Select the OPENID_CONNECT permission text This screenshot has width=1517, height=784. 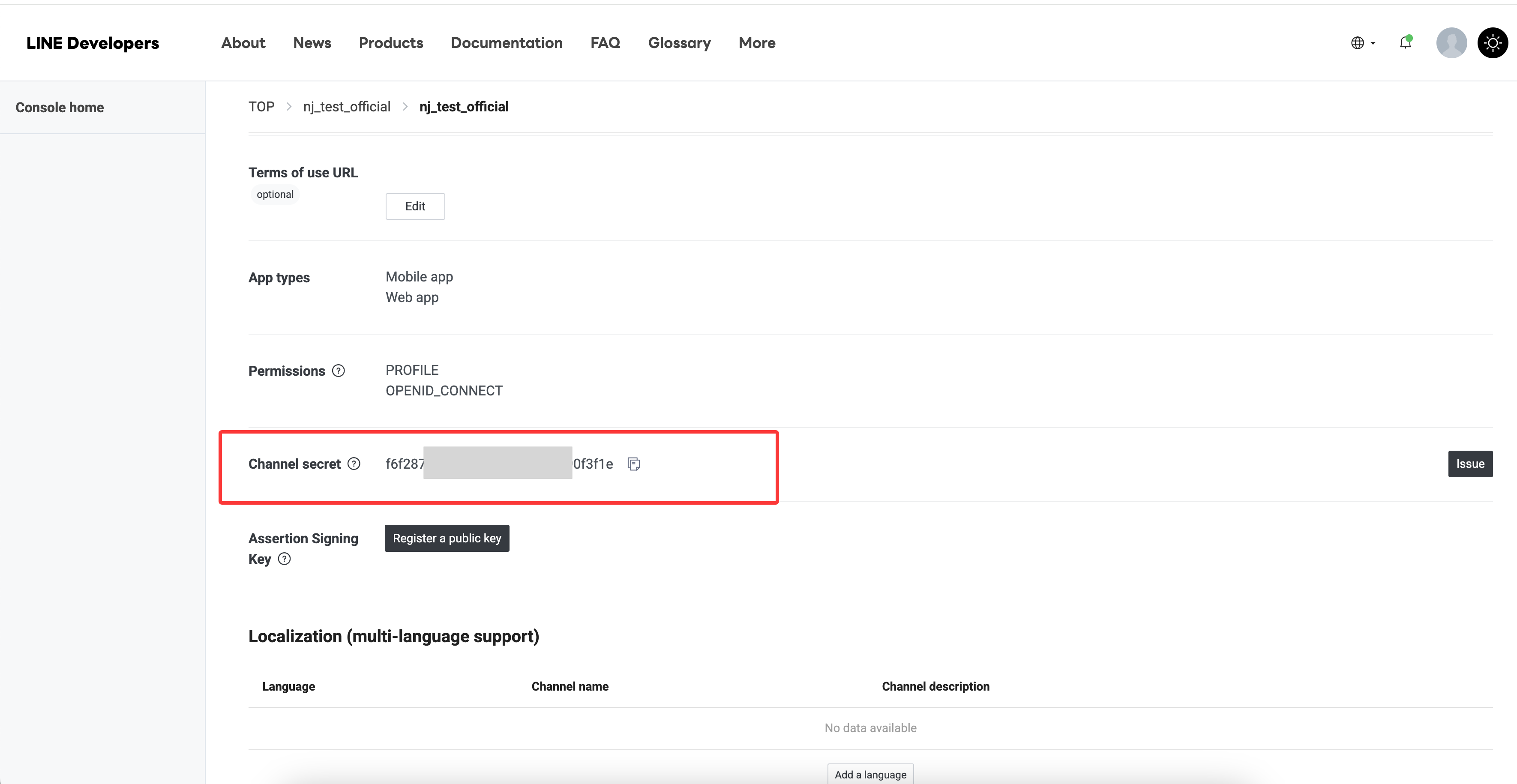coord(444,391)
